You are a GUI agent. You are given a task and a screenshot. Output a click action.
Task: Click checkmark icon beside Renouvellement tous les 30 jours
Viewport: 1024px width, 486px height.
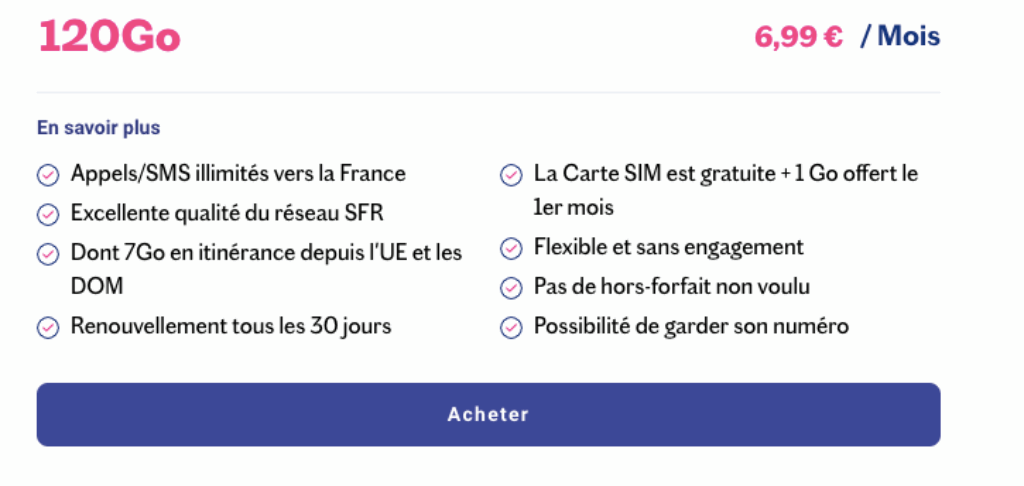point(47,327)
